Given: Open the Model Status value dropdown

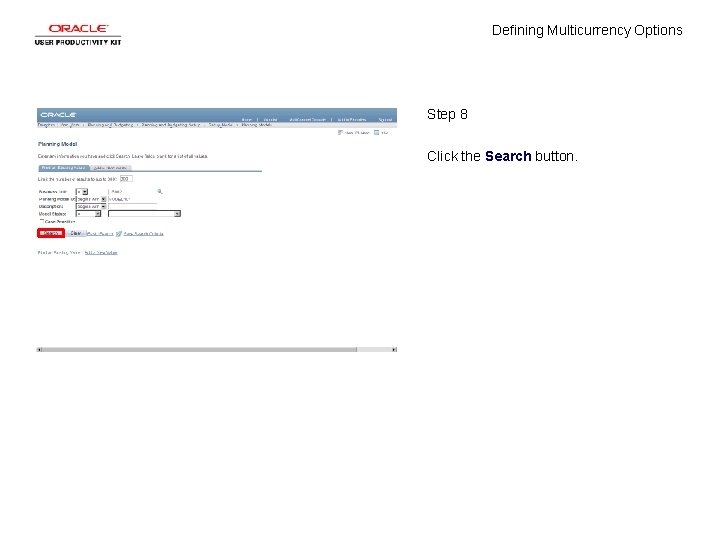Looking at the screenshot, I should pyautogui.click(x=144, y=214).
